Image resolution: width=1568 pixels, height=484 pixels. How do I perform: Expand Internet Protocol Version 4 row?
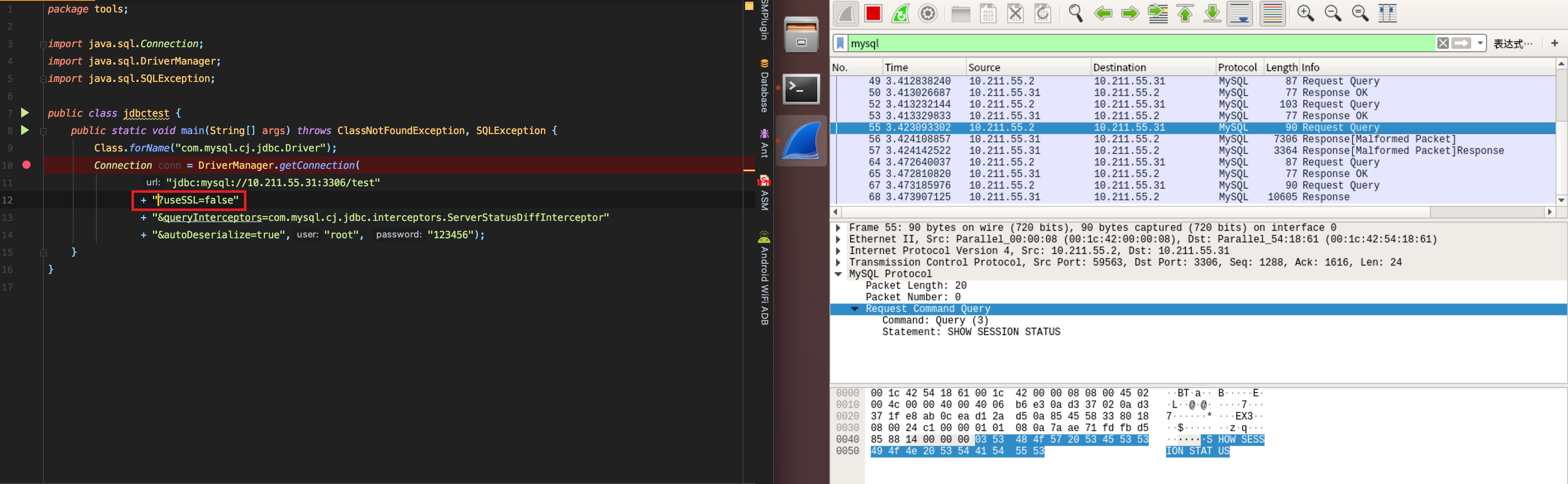point(838,251)
